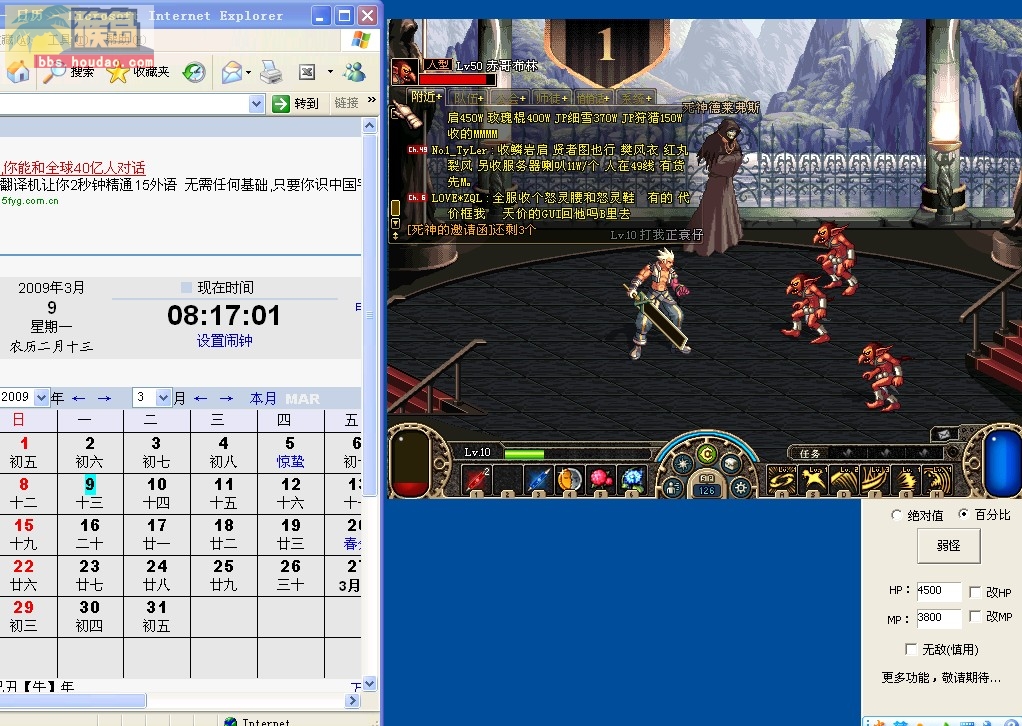Click the Edit document icon in IE toolbar

click(x=307, y=72)
